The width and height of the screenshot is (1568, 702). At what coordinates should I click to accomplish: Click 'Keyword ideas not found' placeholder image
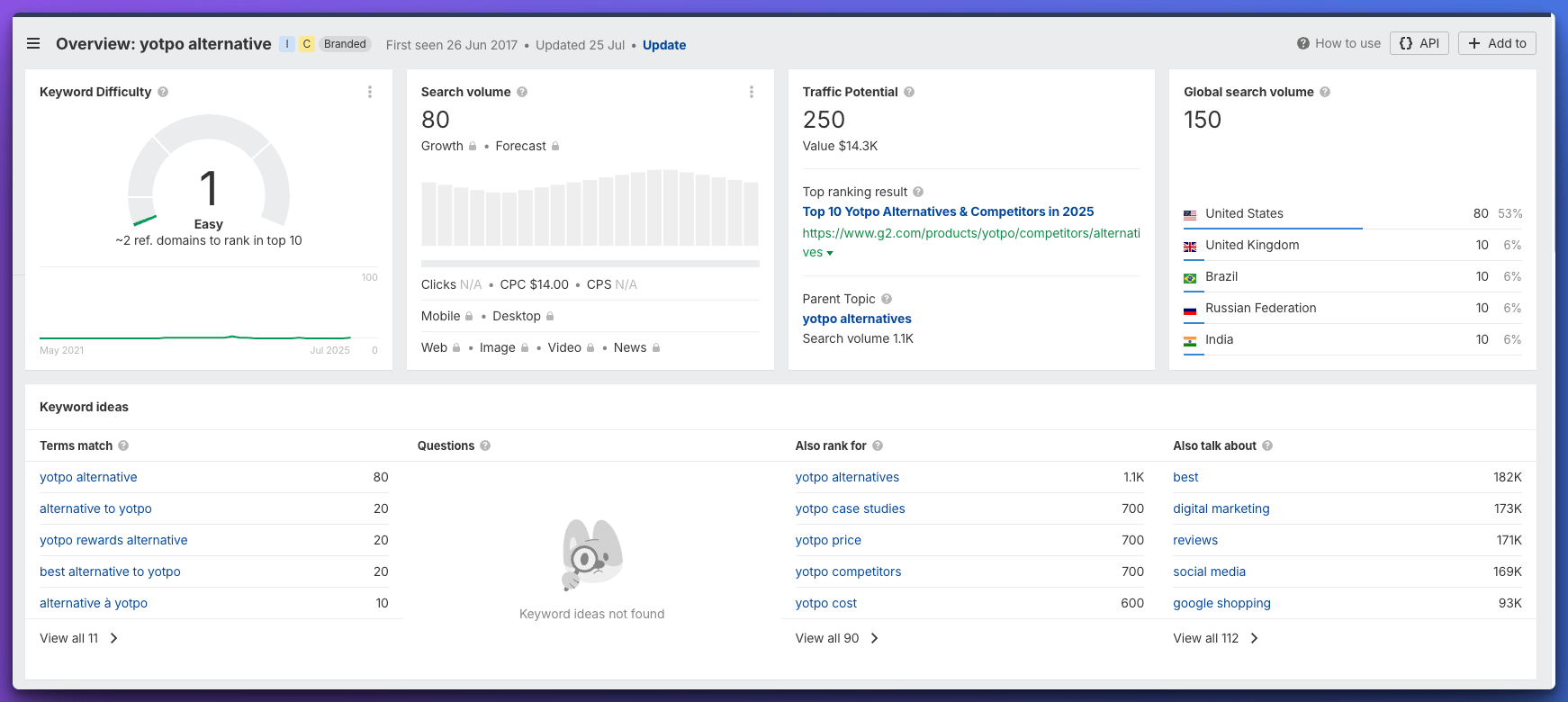coord(592,554)
